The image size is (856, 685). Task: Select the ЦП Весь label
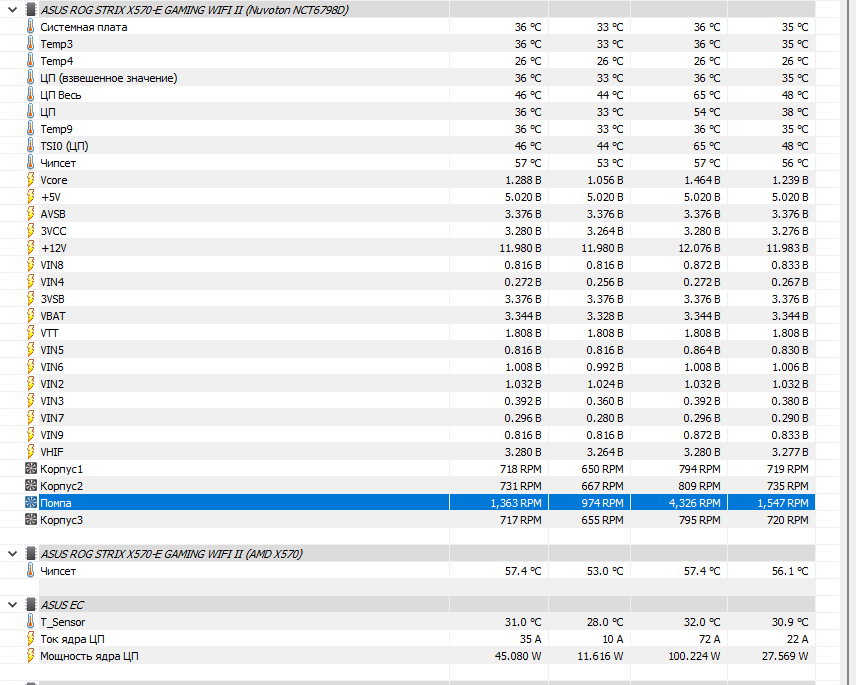coord(61,95)
